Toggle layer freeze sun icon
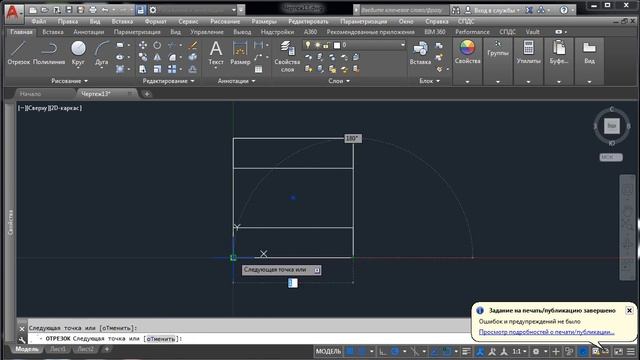640x360 pixels. coord(317,45)
